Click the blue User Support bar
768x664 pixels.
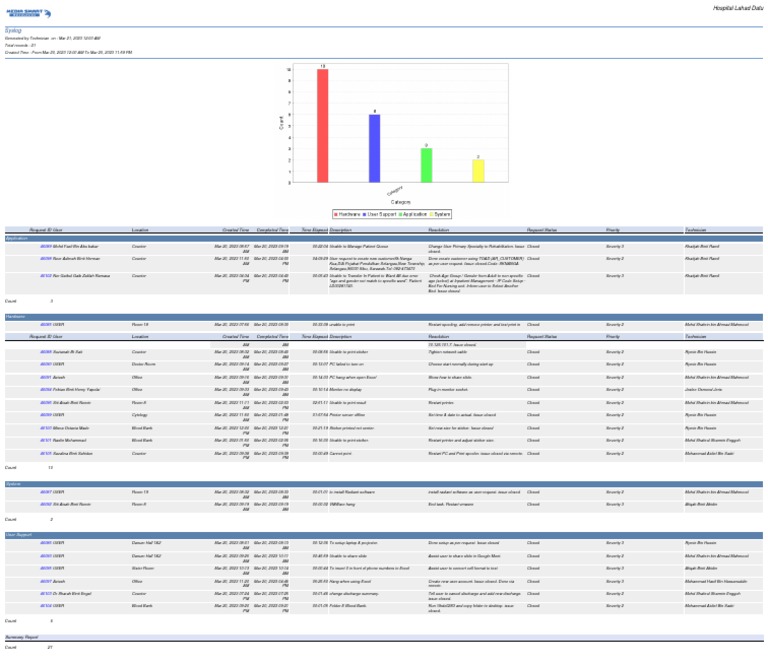(x=374, y=148)
